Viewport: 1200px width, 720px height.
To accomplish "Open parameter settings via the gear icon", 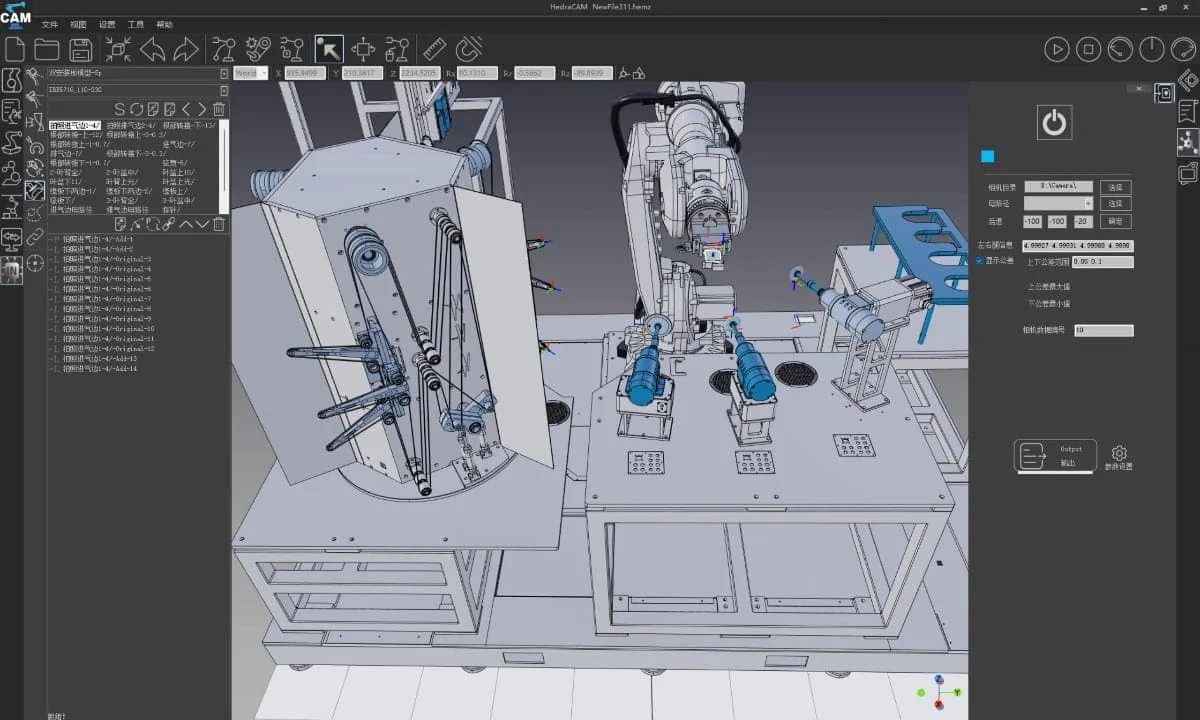I will tap(1120, 453).
